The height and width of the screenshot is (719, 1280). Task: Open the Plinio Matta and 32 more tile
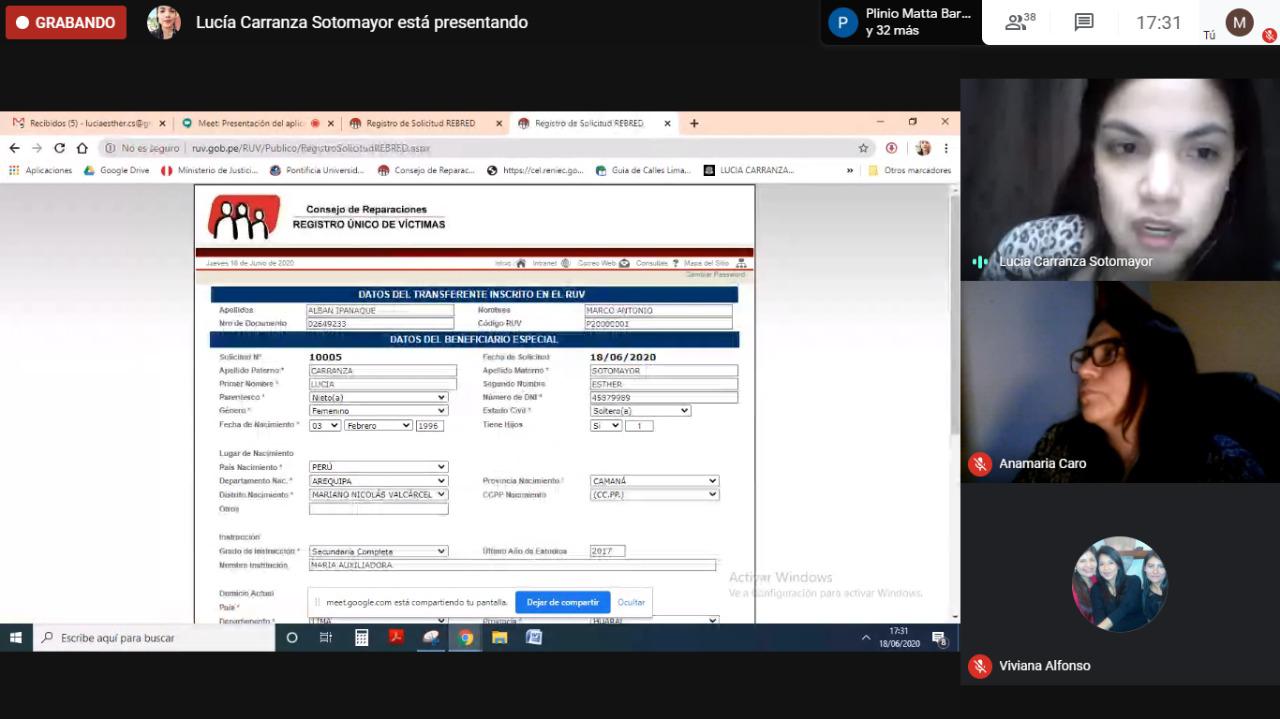(x=902, y=22)
